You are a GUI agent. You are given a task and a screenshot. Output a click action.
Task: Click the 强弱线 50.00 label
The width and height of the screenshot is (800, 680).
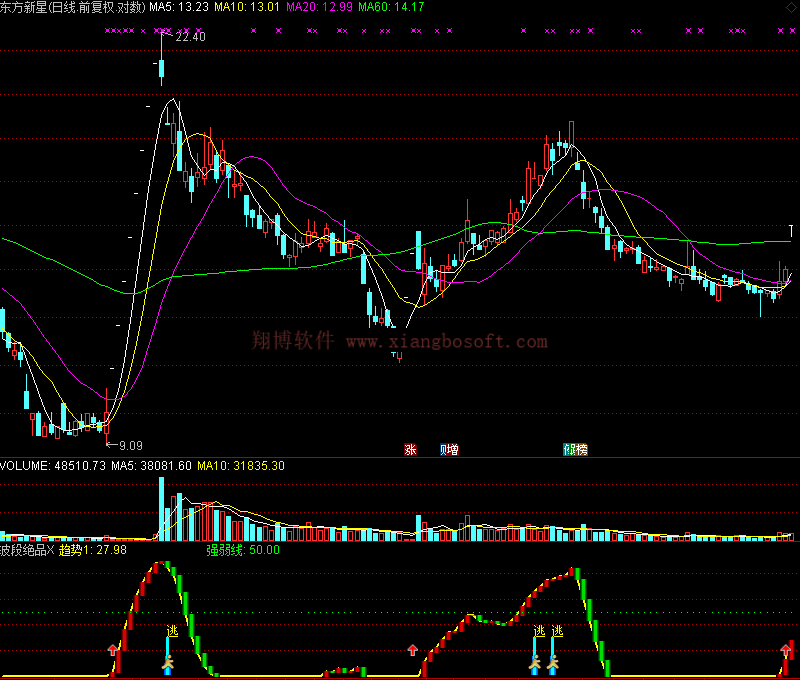(243, 549)
